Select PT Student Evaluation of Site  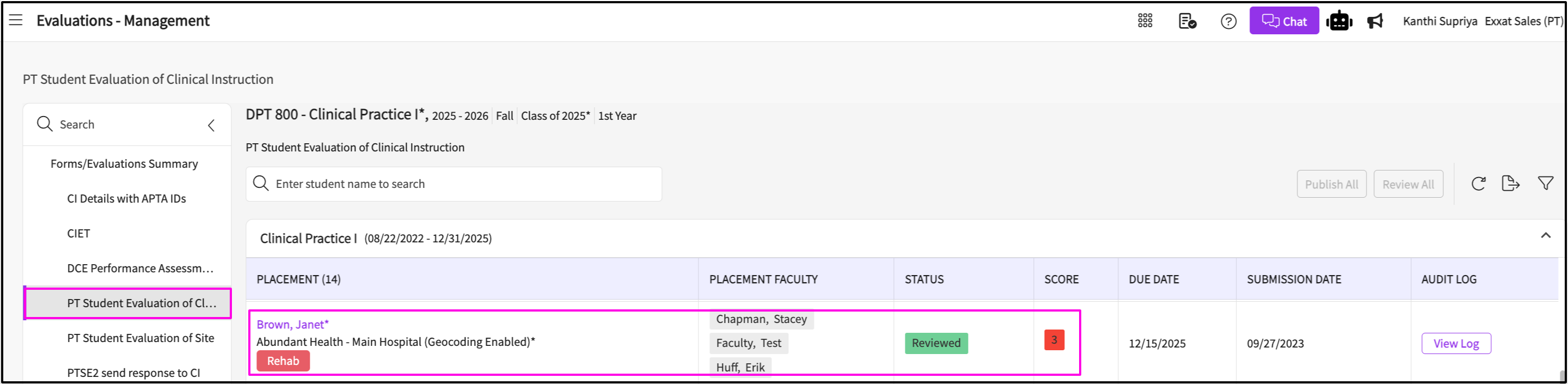(x=140, y=338)
